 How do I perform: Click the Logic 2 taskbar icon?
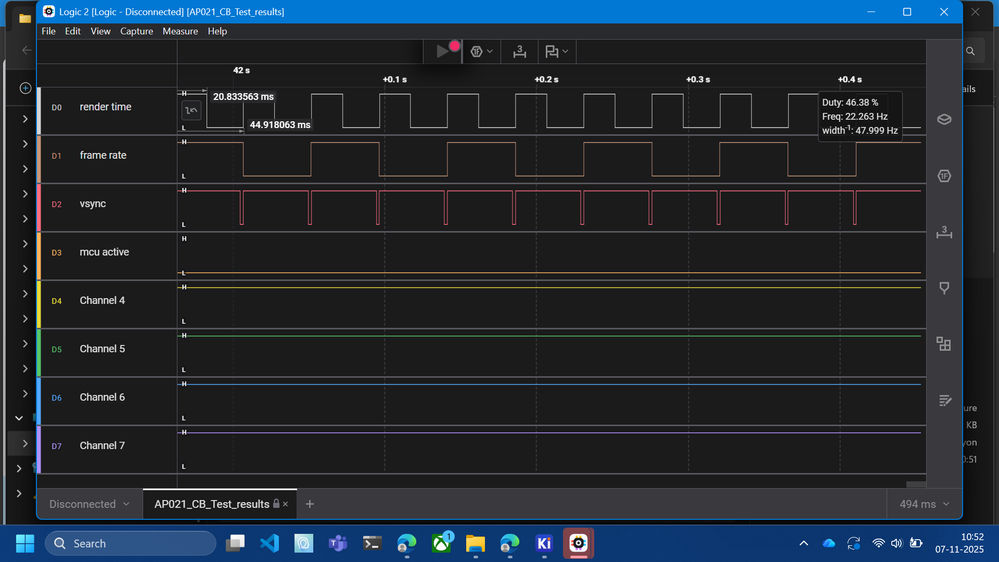pyautogui.click(x=579, y=544)
